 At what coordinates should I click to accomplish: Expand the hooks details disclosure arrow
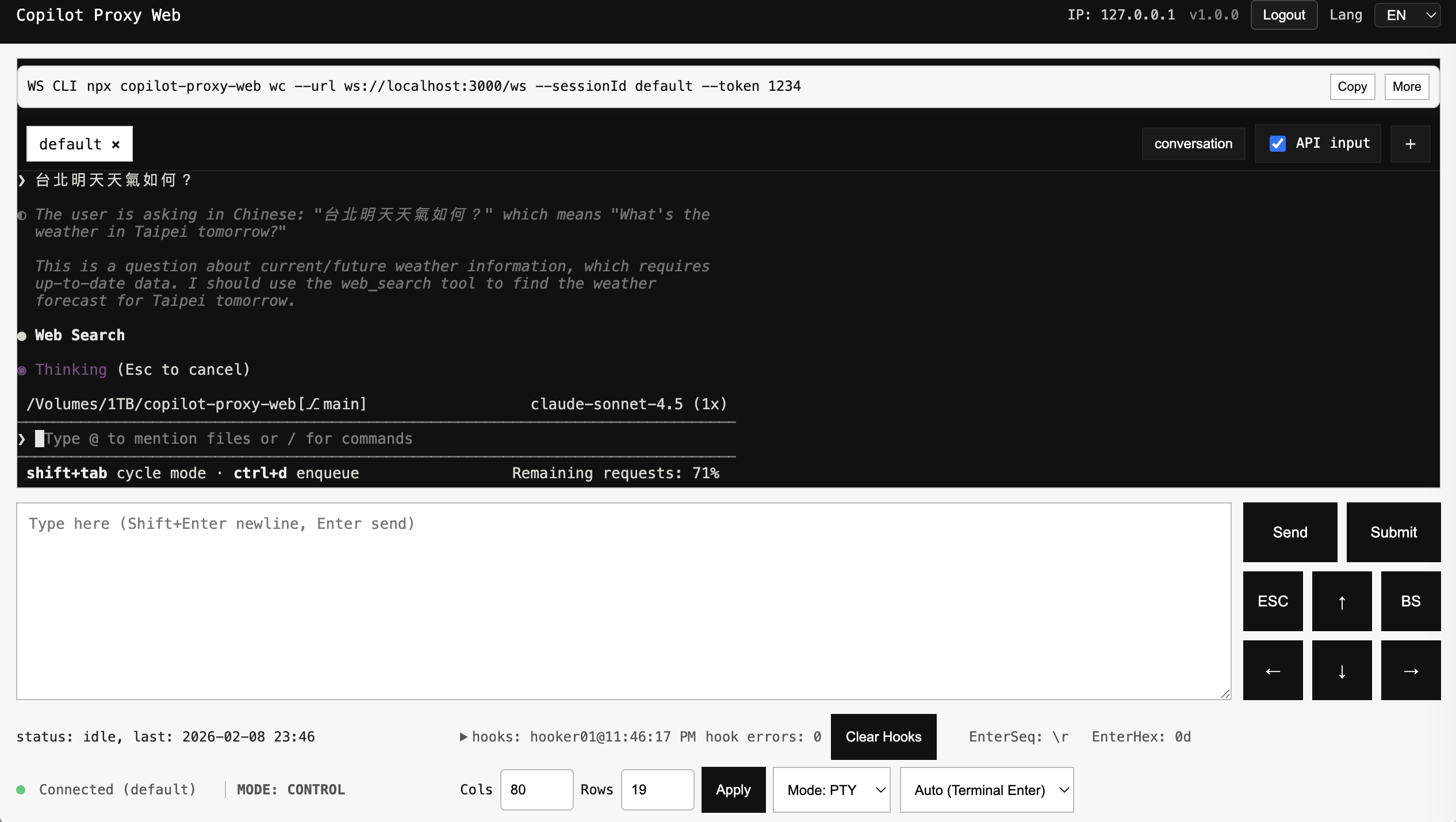pyautogui.click(x=463, y=737)
